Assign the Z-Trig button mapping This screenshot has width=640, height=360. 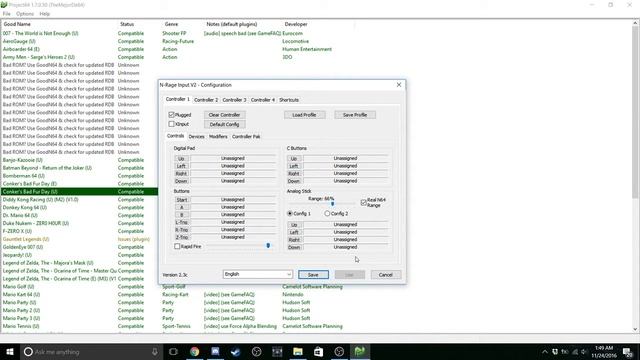(182, 237)
